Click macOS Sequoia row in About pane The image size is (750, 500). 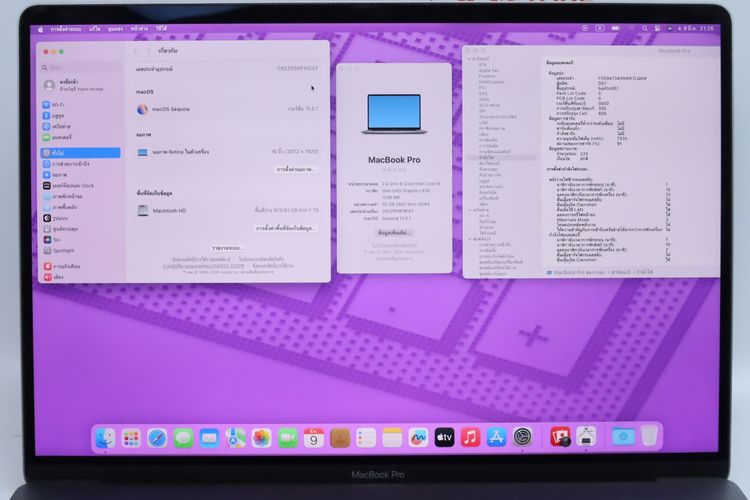coord(227,109)
